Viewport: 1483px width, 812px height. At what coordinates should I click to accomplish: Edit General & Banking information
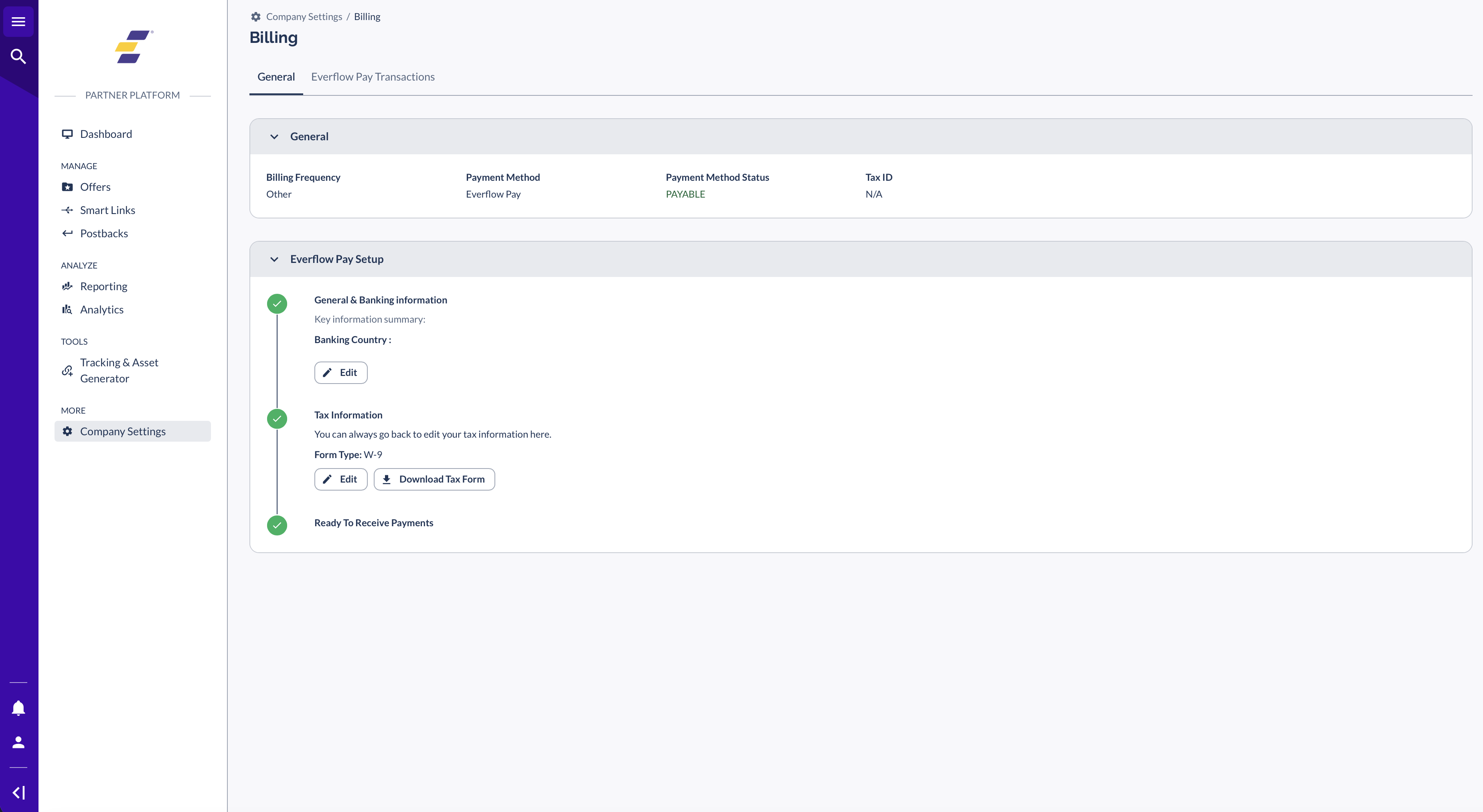pyautogui.click(x=341, y=373)
